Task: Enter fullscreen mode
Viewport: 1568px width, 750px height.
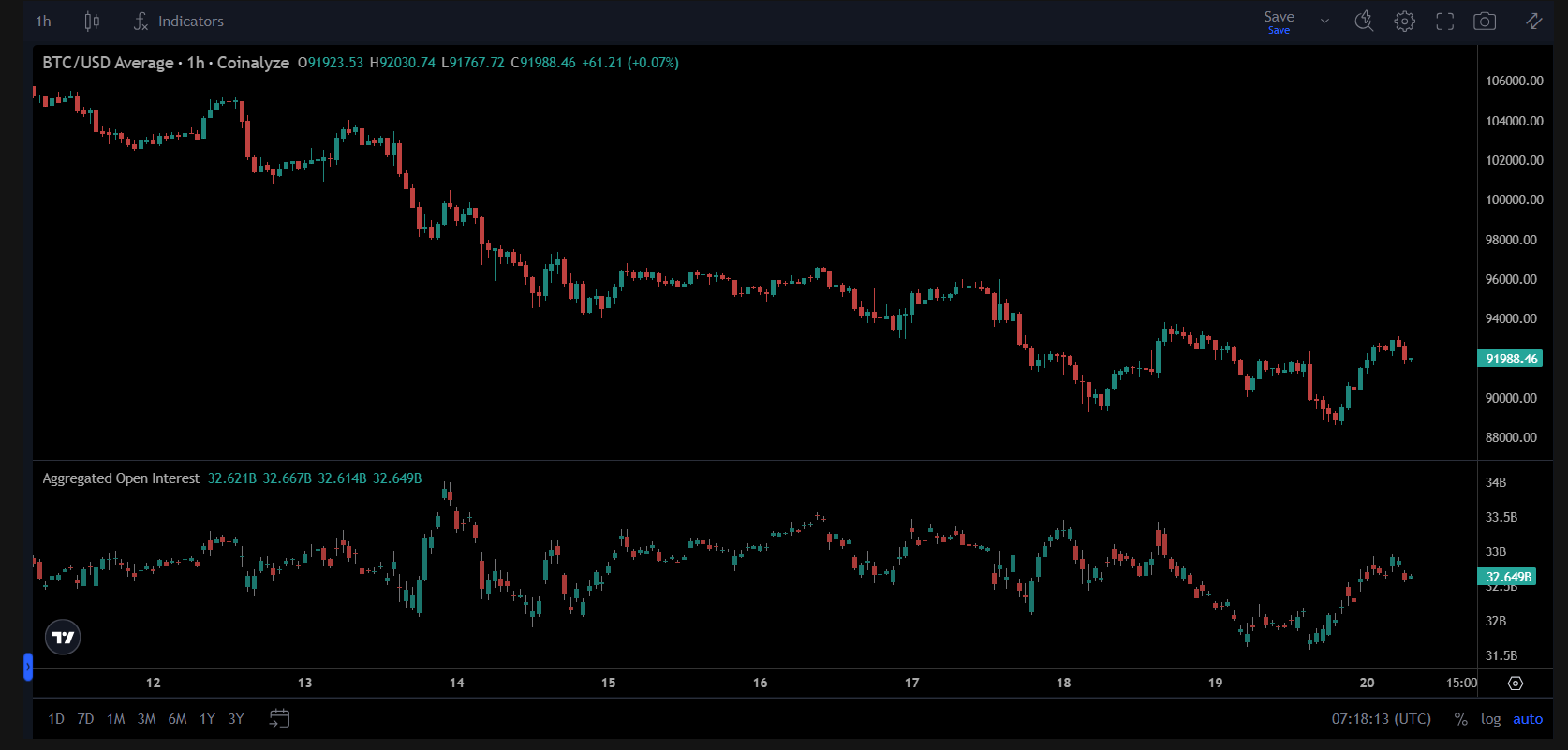Action: [x=1444, y=22]
